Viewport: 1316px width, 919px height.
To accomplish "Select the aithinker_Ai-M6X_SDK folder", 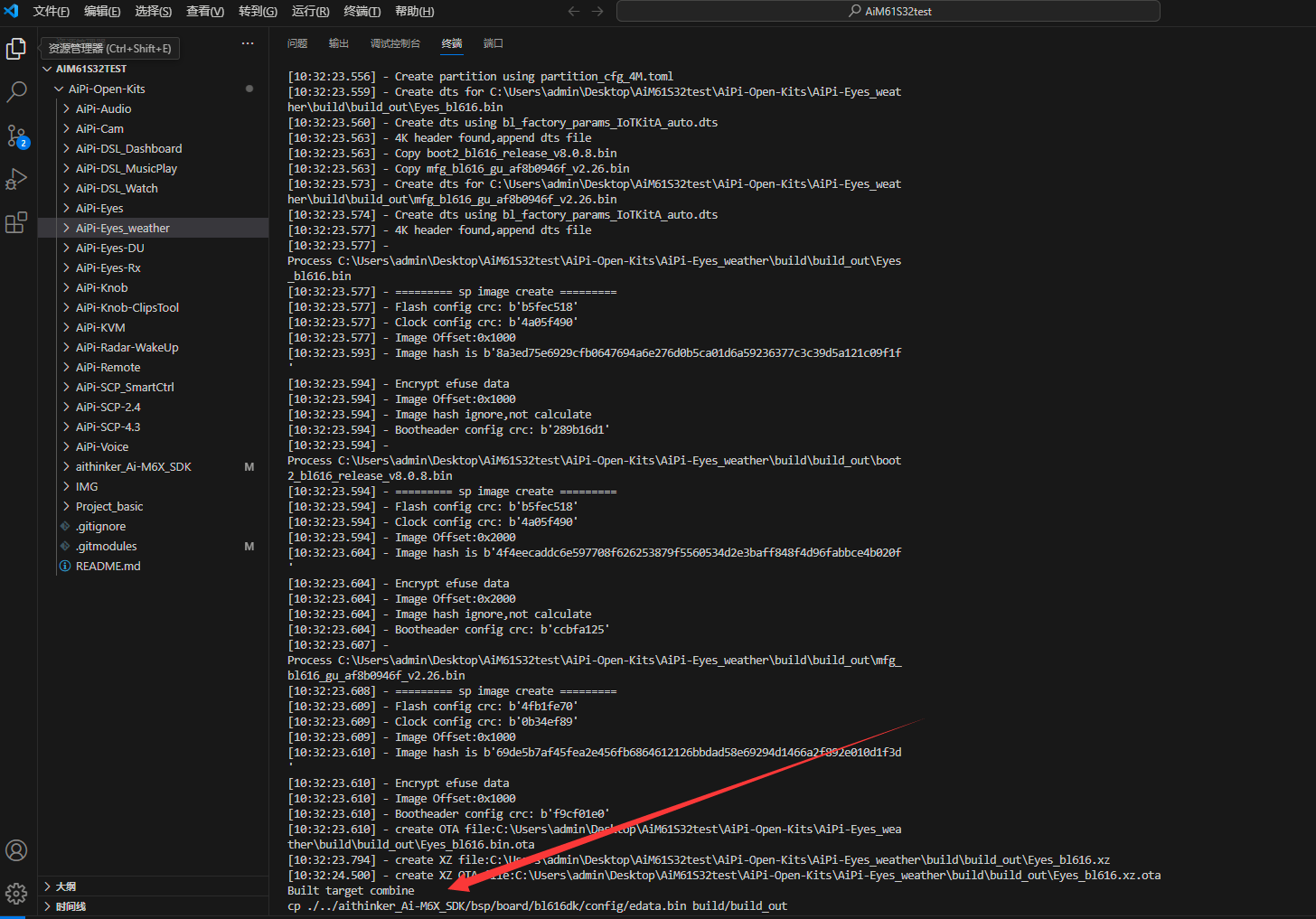I will (153, 466).
